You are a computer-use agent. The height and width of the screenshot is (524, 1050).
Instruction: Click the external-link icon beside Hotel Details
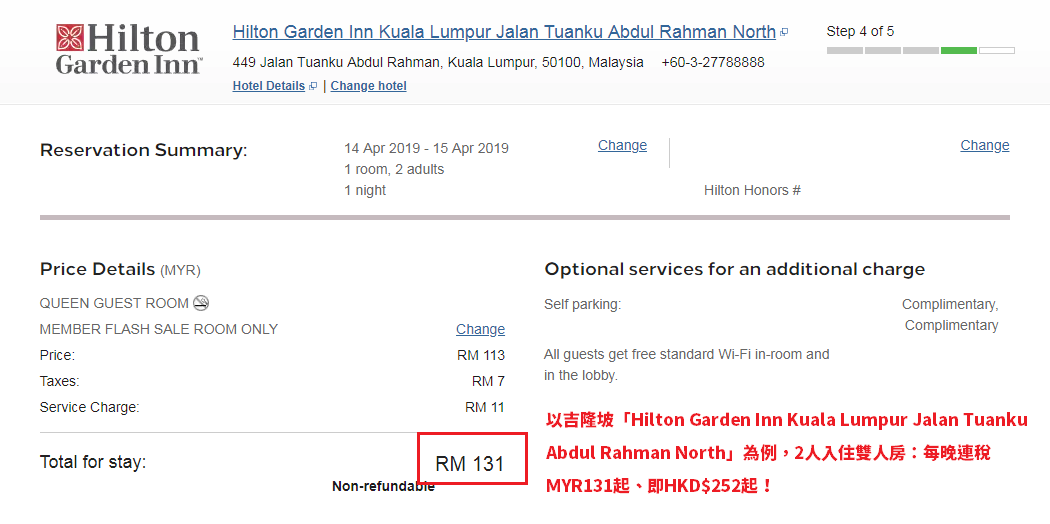pyautogui.click(x=312, y=86)
